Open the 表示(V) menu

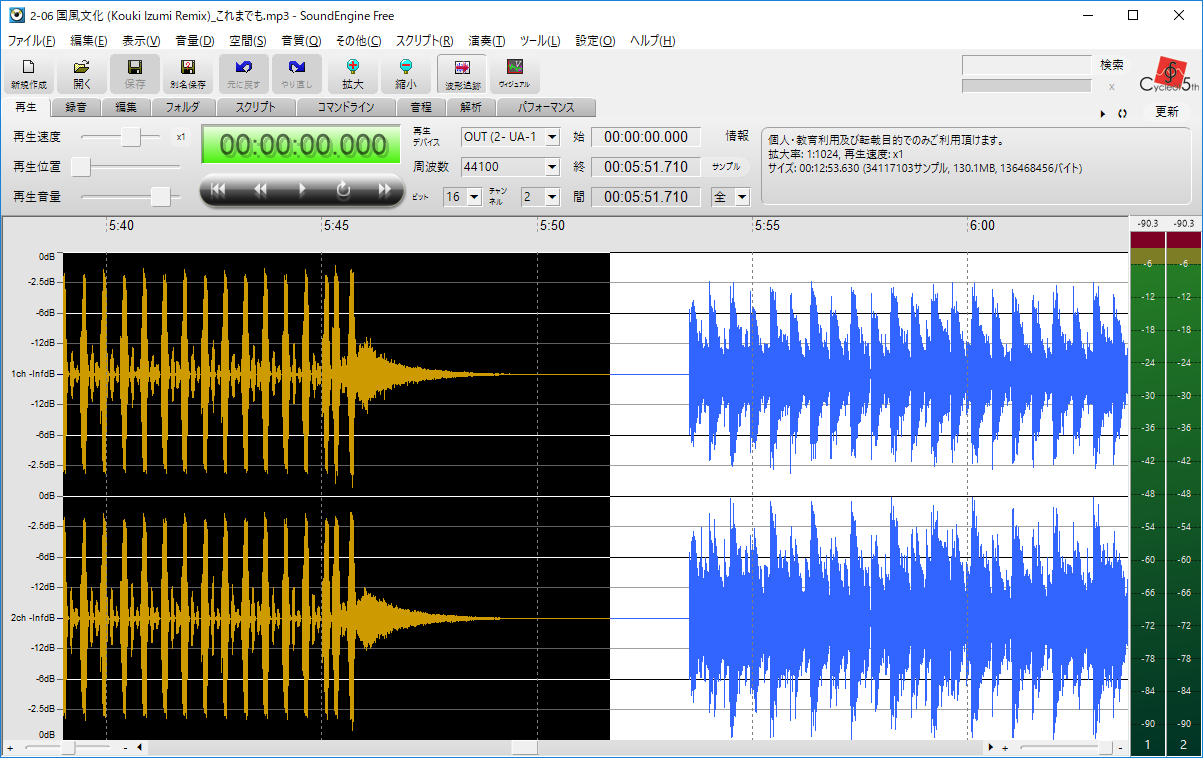pos(141,41)
